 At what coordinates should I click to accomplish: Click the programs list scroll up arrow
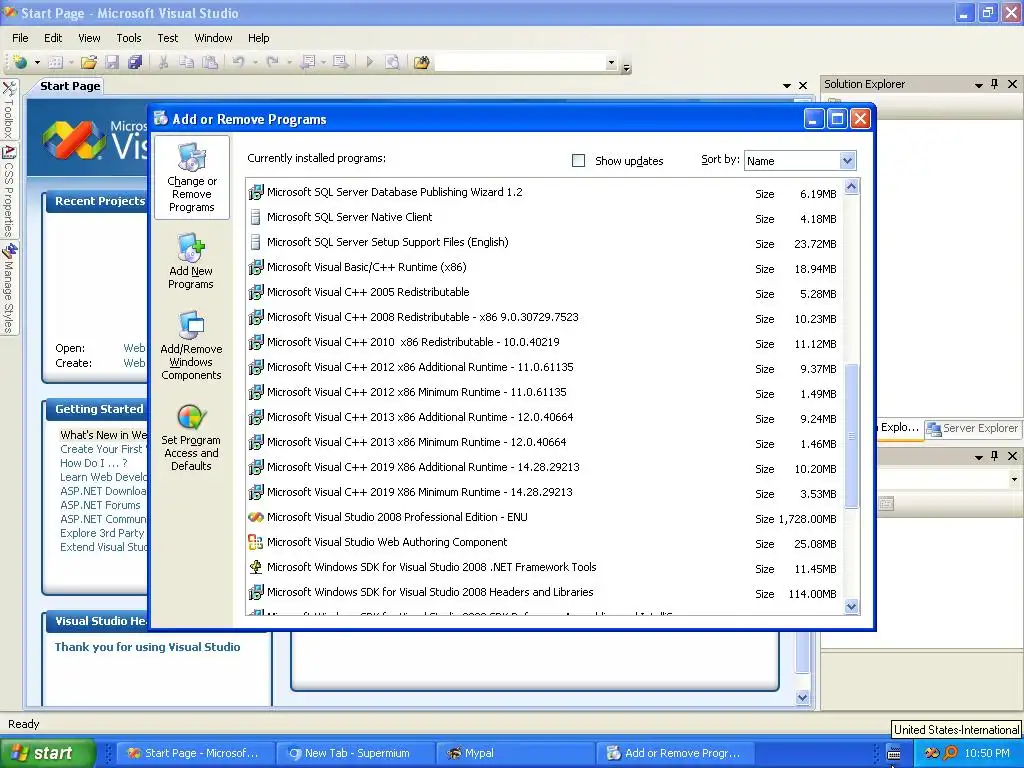(x=851, y=187)
